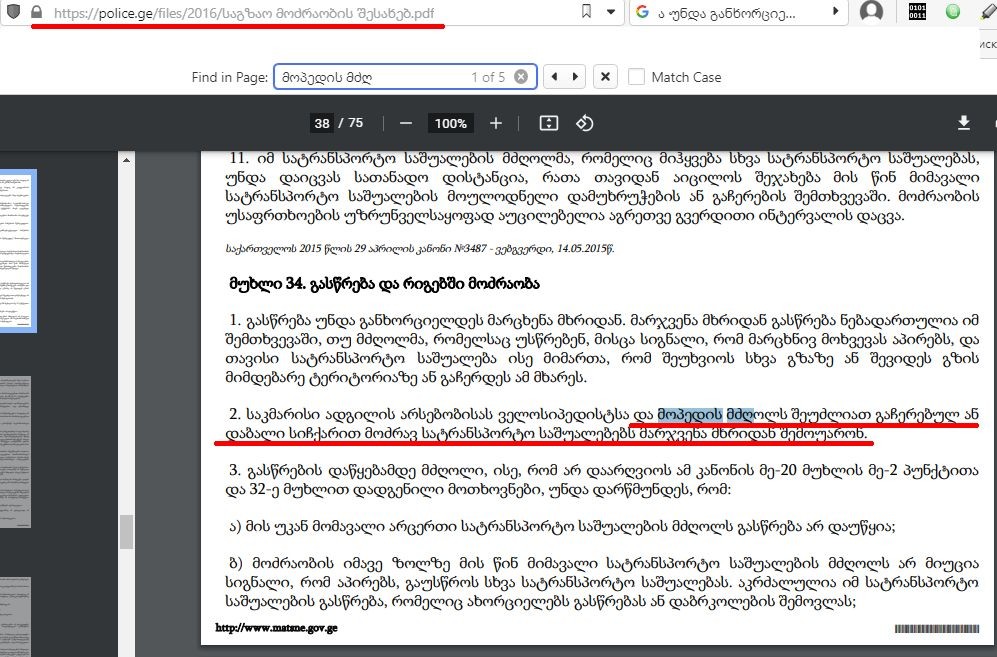Click the padlock site security icon
The image size is (997, 657).
36,11
